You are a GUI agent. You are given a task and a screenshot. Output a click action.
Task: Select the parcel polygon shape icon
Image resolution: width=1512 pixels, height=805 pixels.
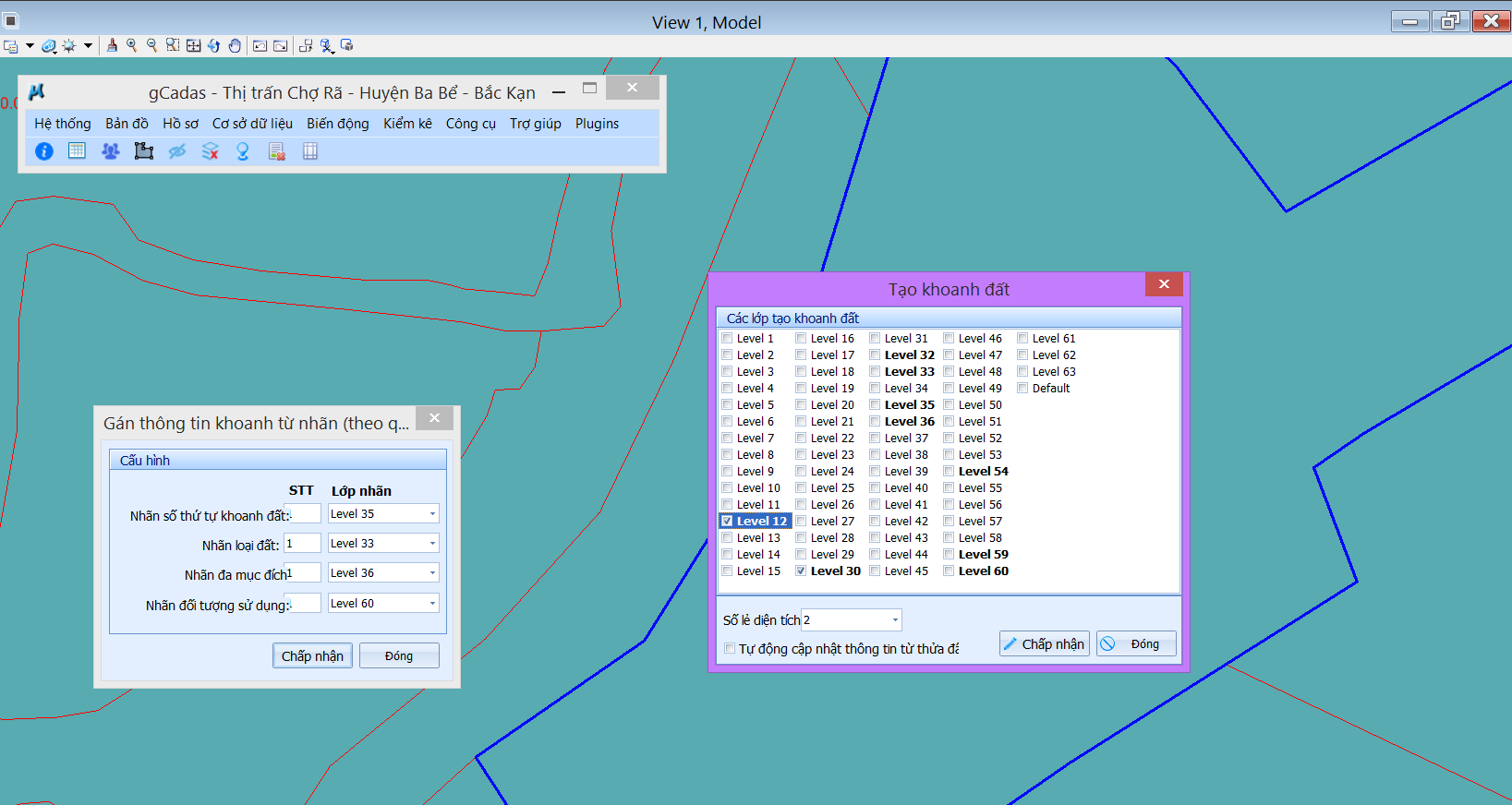pos(143,151)
